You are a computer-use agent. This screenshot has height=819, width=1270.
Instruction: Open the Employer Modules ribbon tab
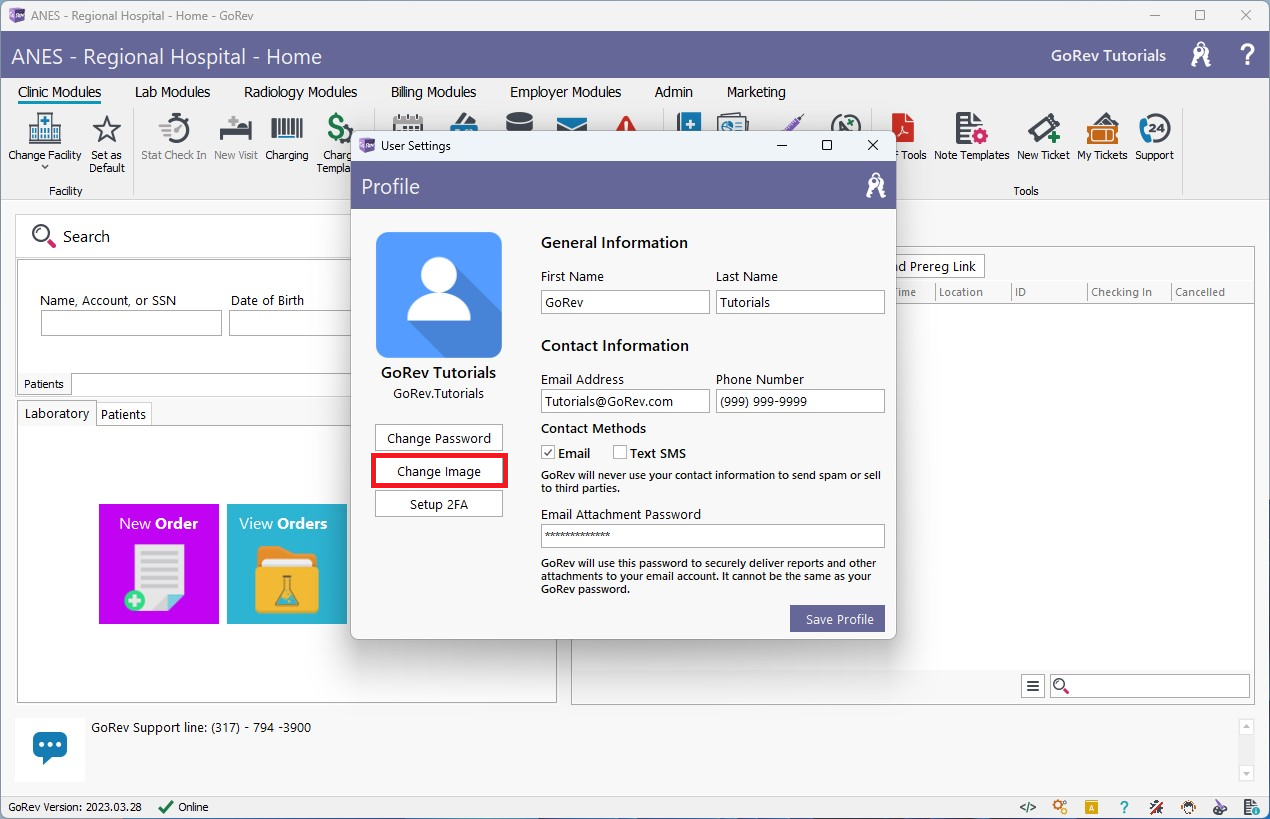click(566, 92)
